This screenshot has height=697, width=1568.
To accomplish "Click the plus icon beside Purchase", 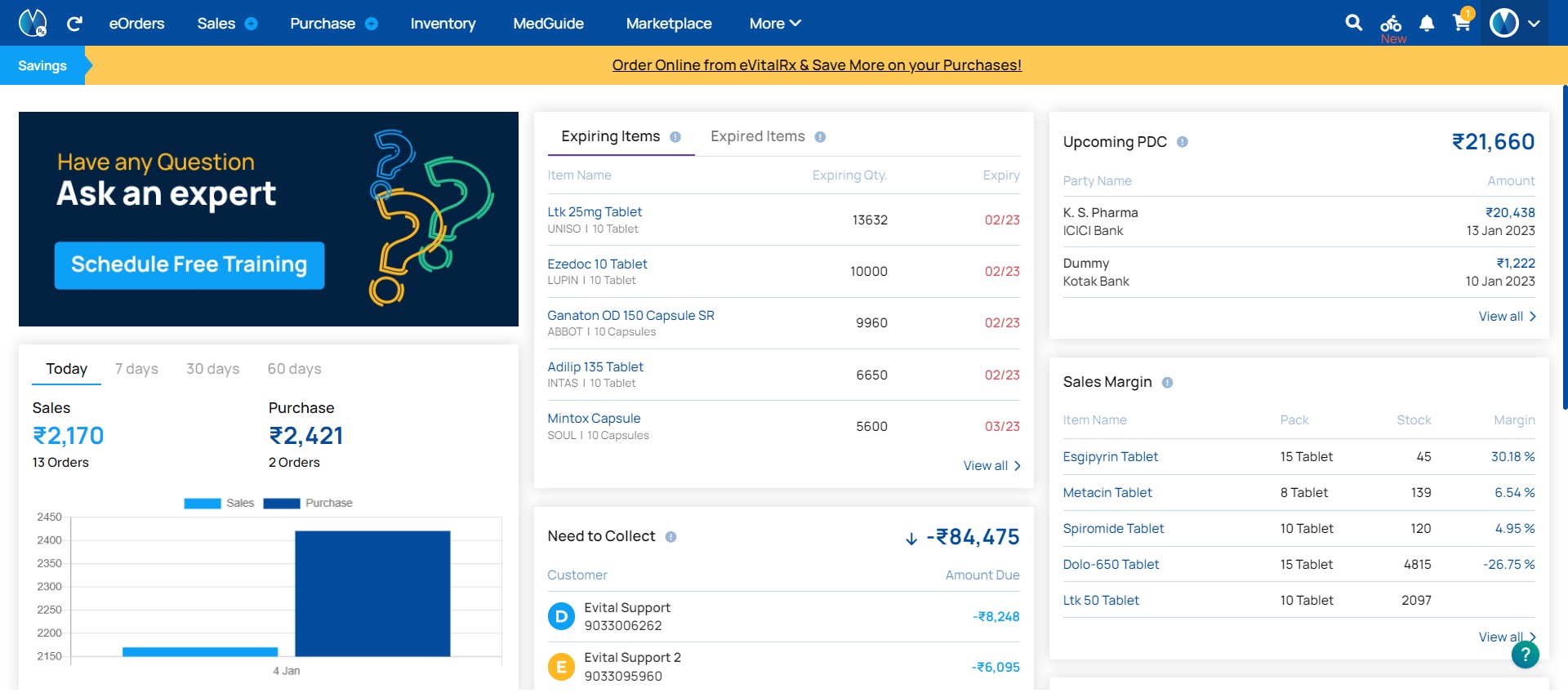I will point(372,24).
